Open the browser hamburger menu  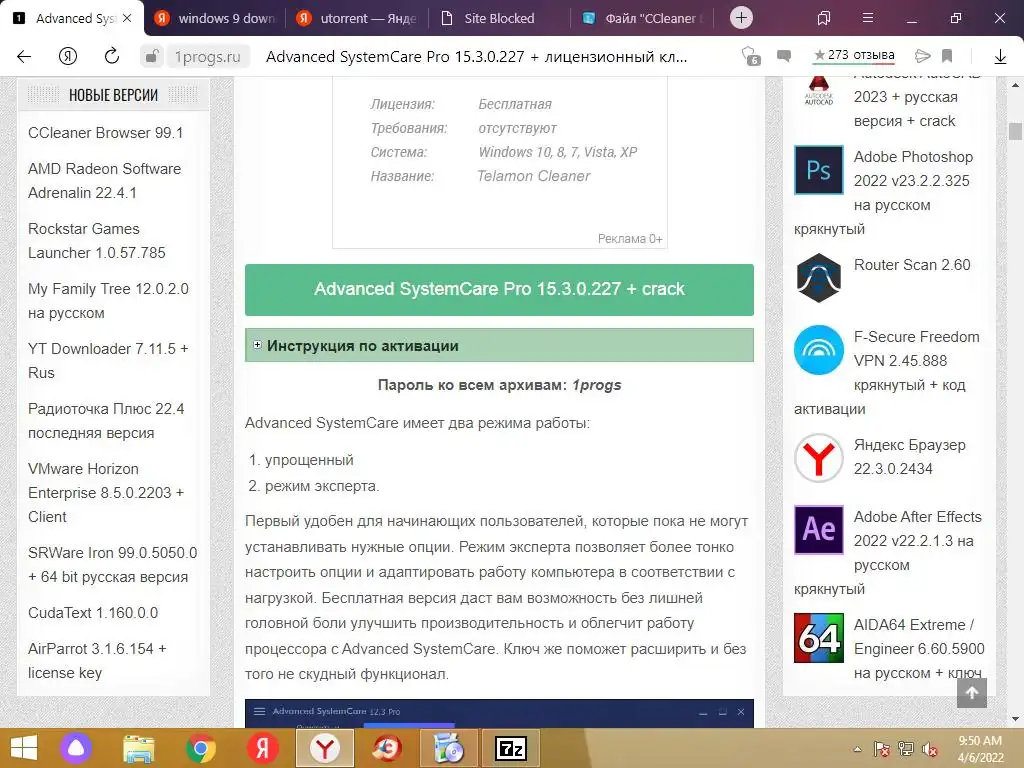click(x=867, y=18)
